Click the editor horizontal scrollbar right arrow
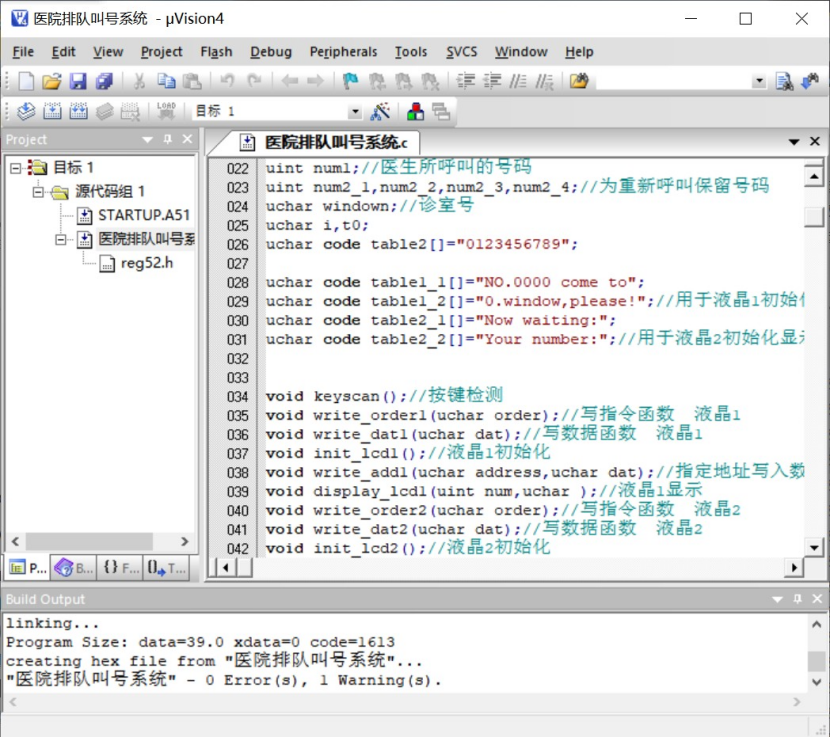Viewport: 830px width, 738px height. pyautogui.click(x=793, y=568)
